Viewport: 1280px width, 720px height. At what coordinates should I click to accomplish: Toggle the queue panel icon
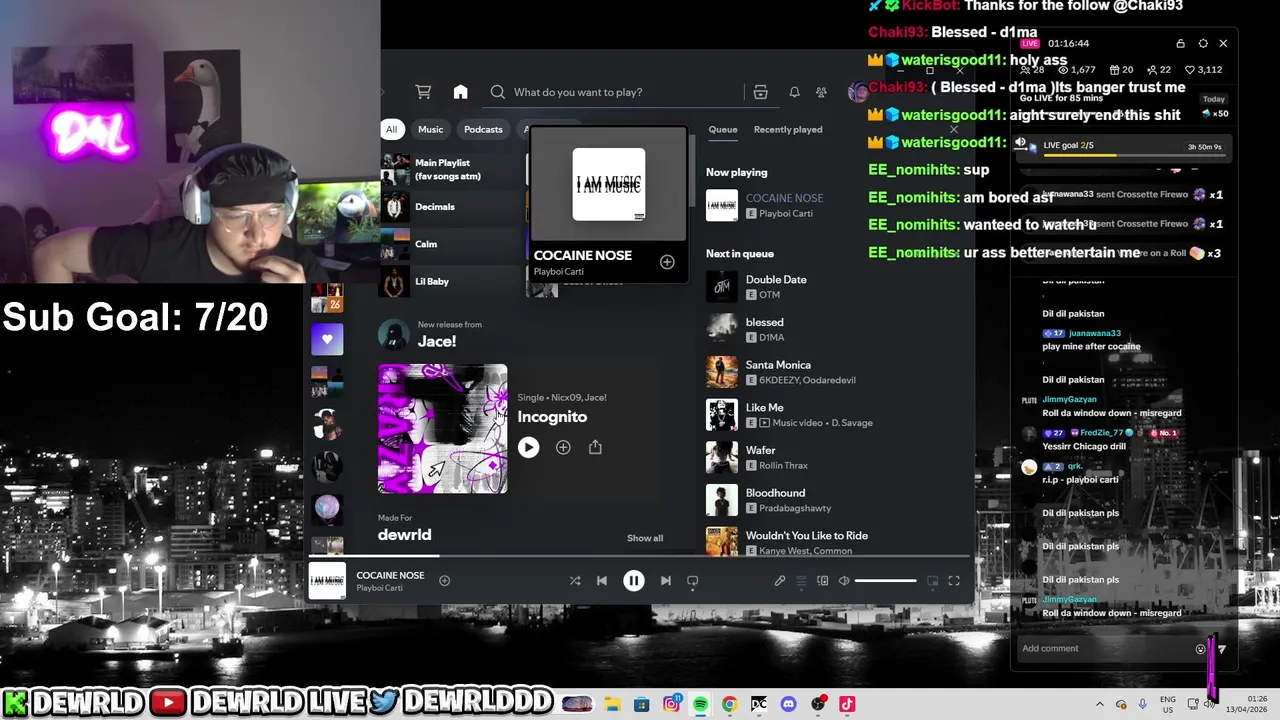(x=801, y=581)
